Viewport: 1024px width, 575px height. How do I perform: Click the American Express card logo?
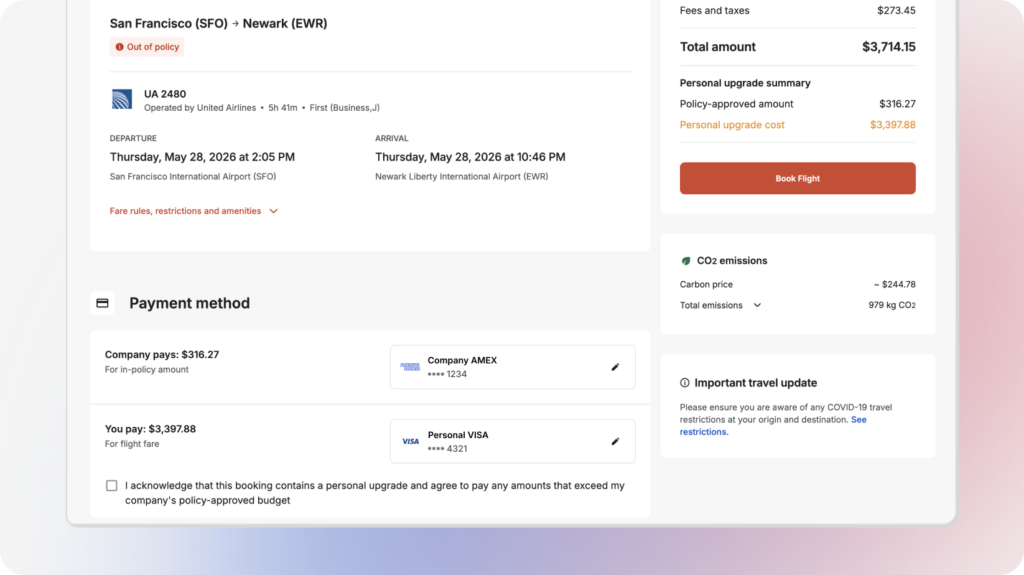410,367
